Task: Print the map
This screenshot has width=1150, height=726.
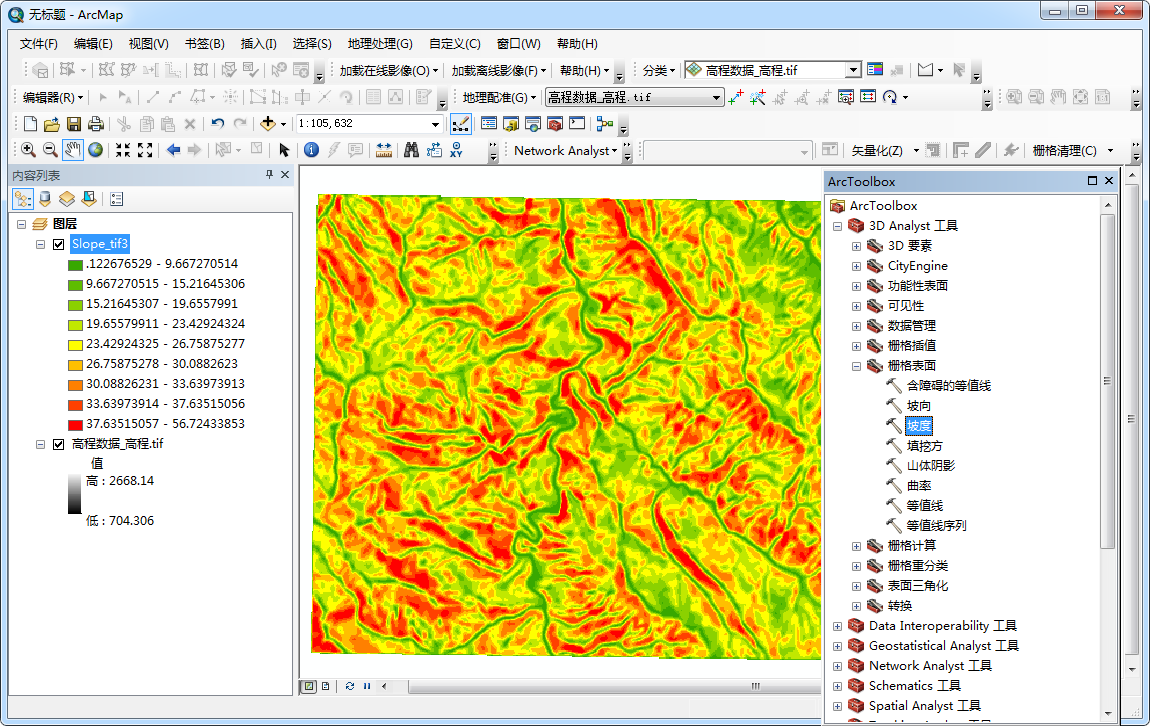Action: point(95,124)
